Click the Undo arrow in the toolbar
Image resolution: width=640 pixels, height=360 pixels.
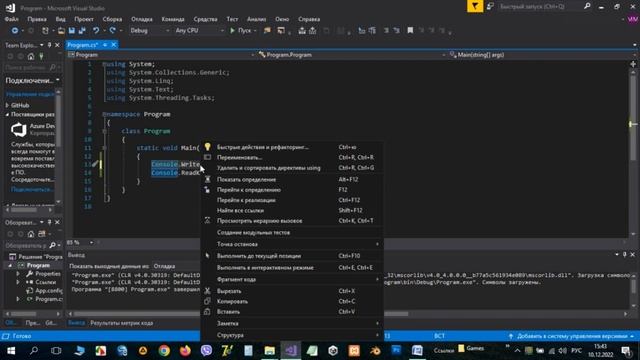pyautogui.click(x=96, y=31)
